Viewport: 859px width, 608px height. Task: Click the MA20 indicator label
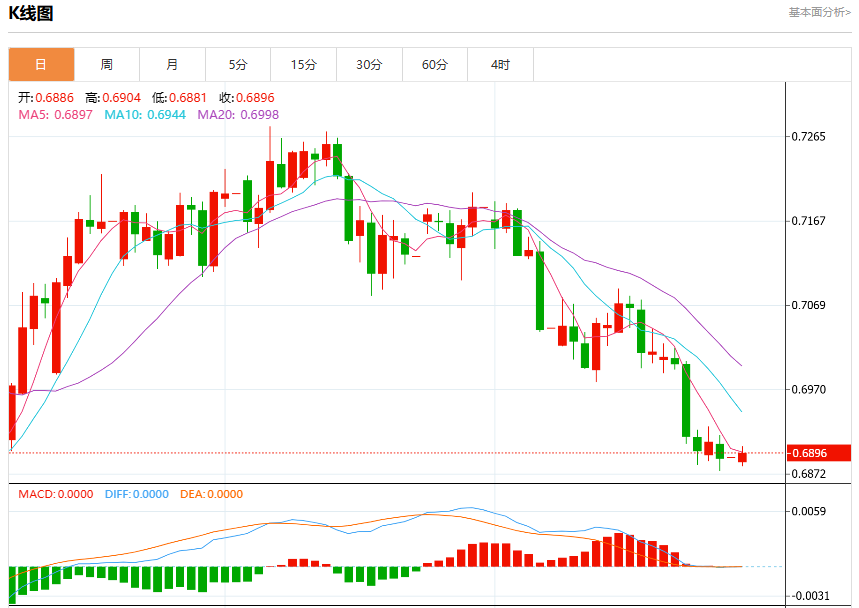tap(238, 114)
